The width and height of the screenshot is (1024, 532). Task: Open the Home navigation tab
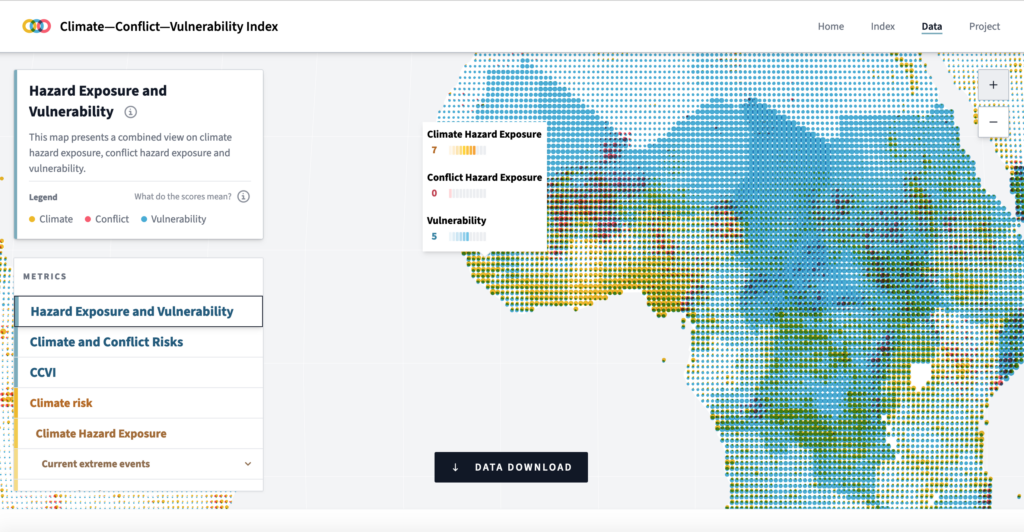[x=831, y=27]
